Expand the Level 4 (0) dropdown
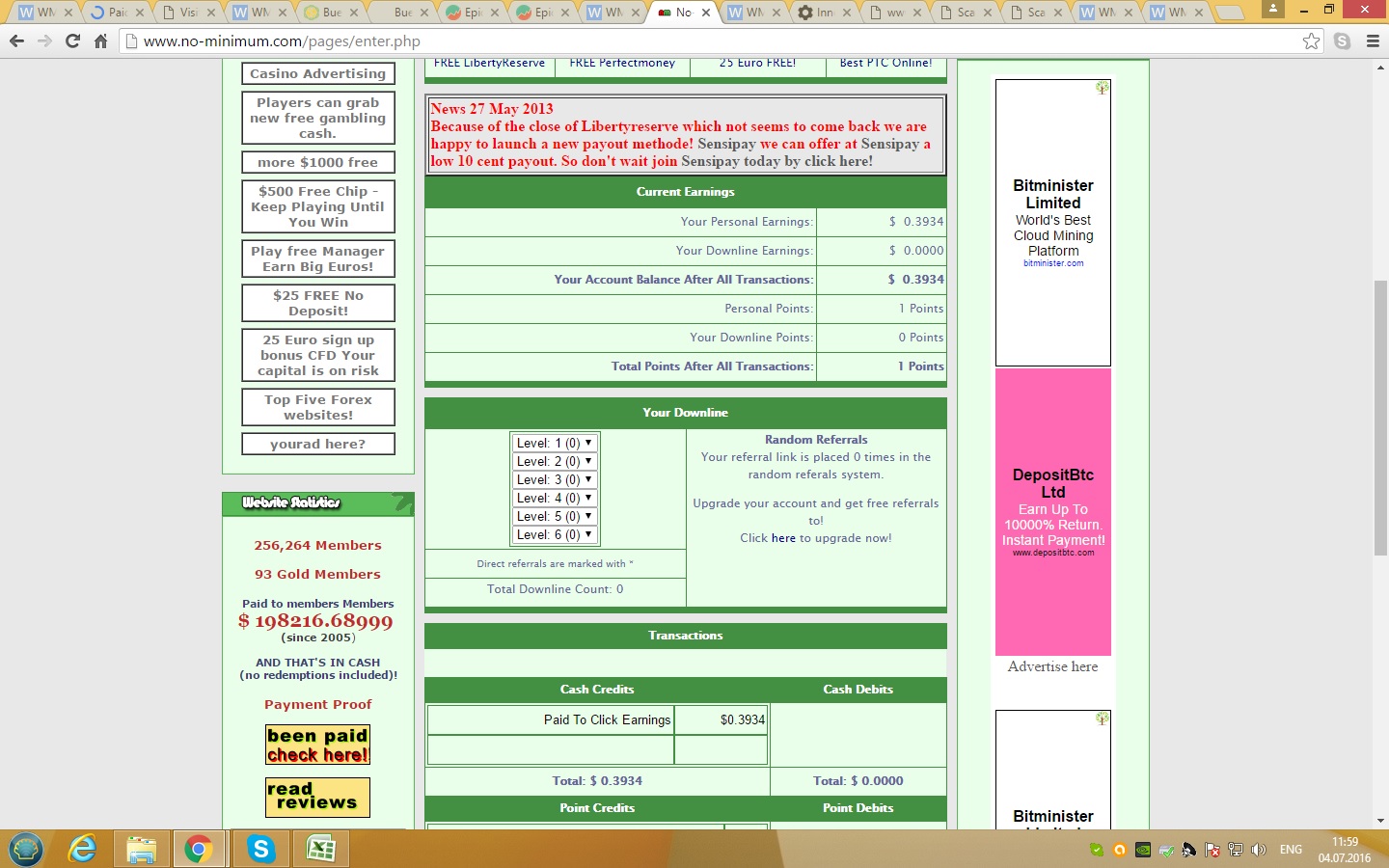This screenshot has width=1389, height=868. coord(555,498)
